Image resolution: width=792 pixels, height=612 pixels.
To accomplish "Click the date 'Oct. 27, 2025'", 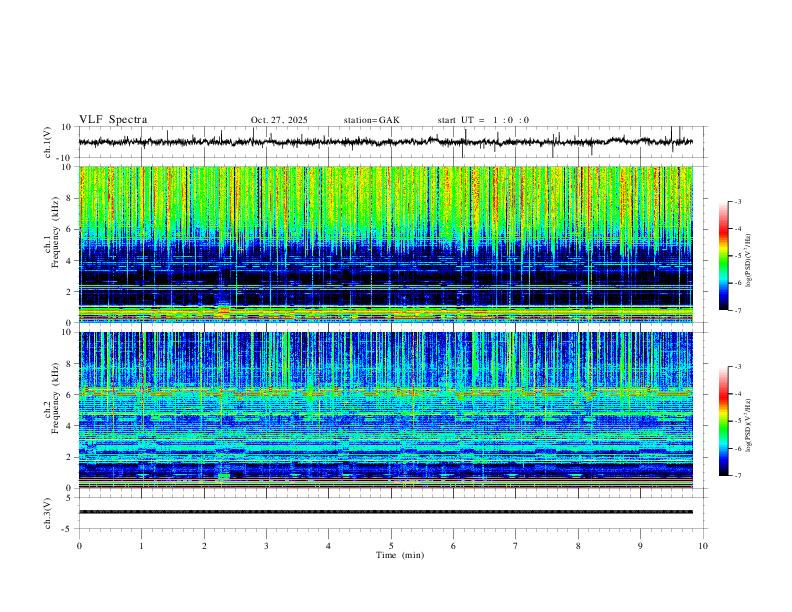I will (x=279, y=120).
